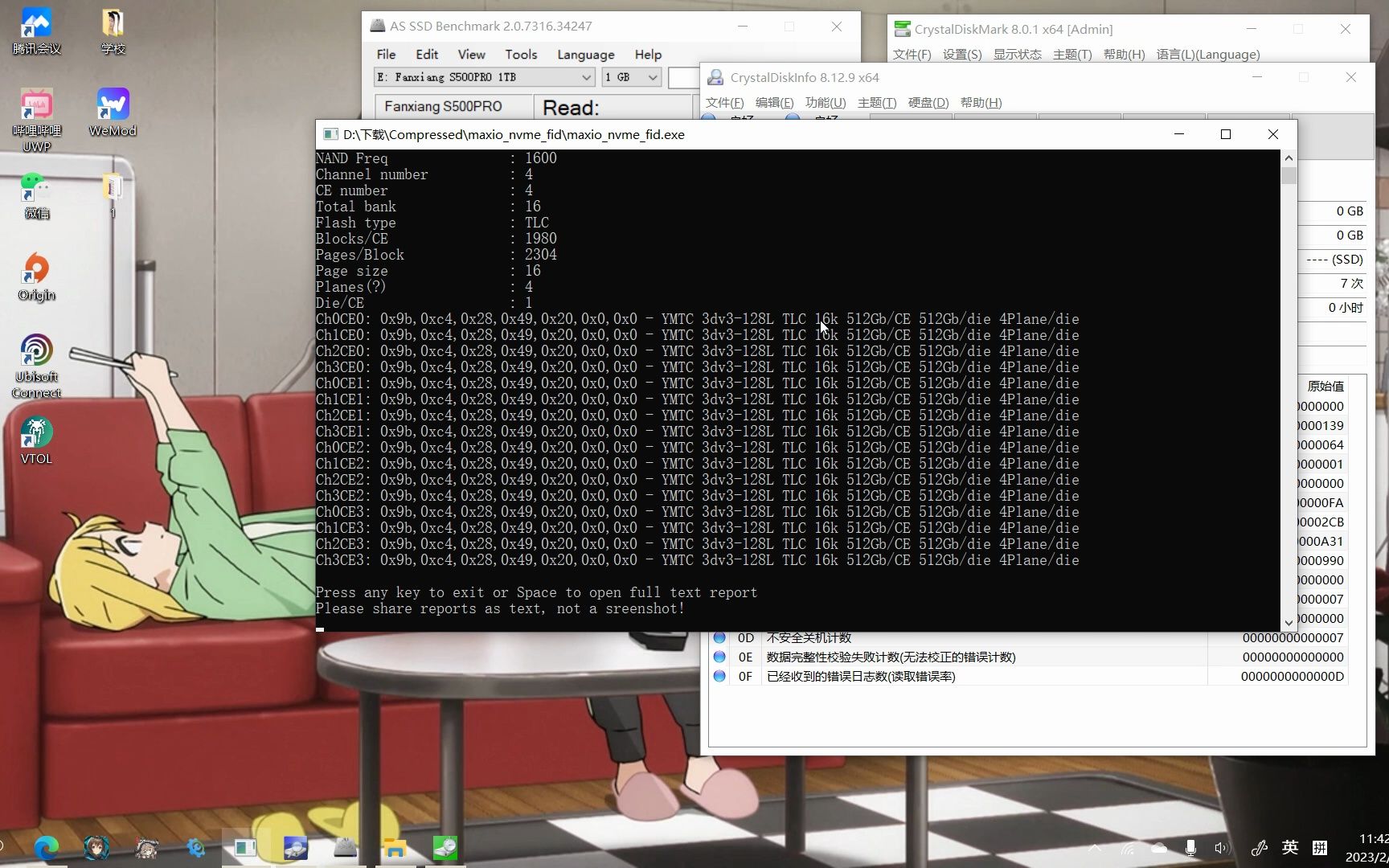Click the AS SSD Benchmark title icon

tap(377, 26)
